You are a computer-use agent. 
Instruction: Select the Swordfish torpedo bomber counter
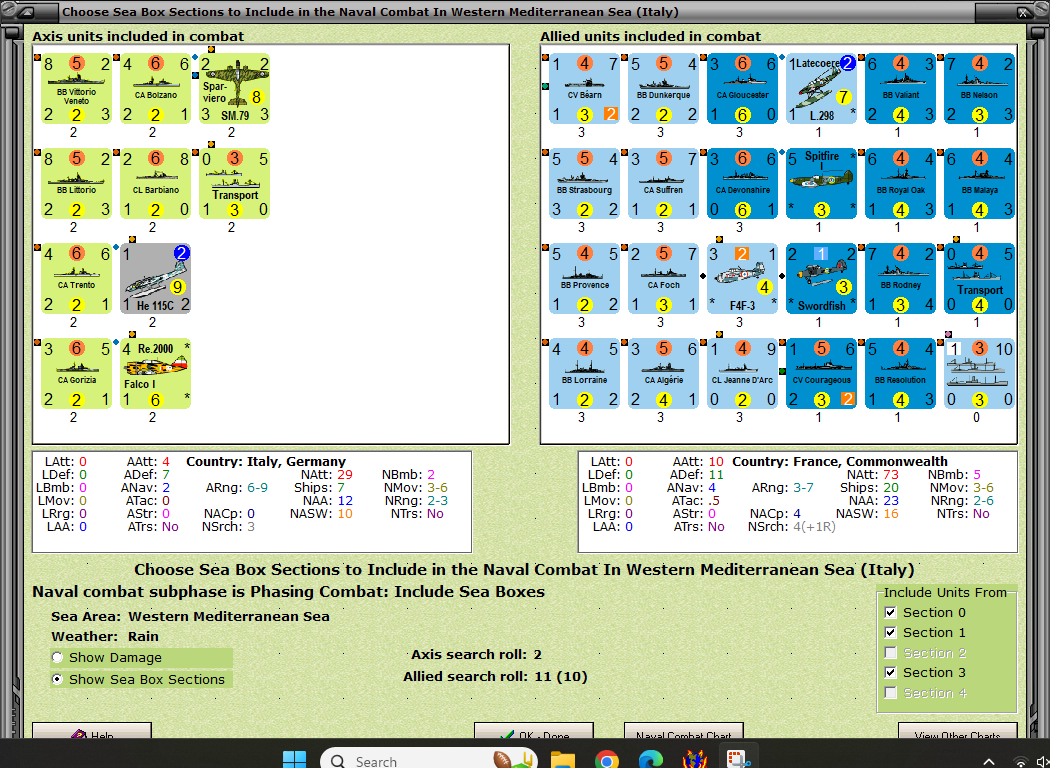click(821, 279)
